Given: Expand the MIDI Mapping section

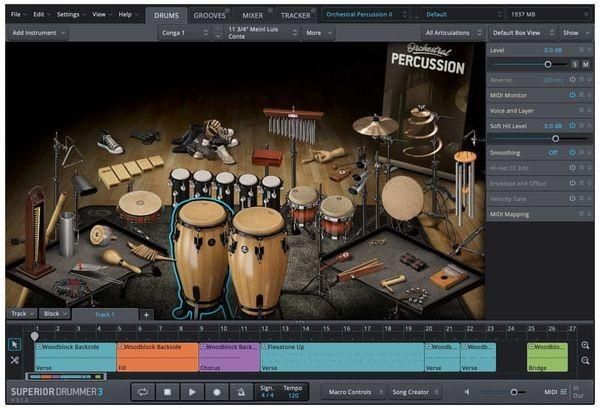Looking at the screenshot, I should pos(540,214).
